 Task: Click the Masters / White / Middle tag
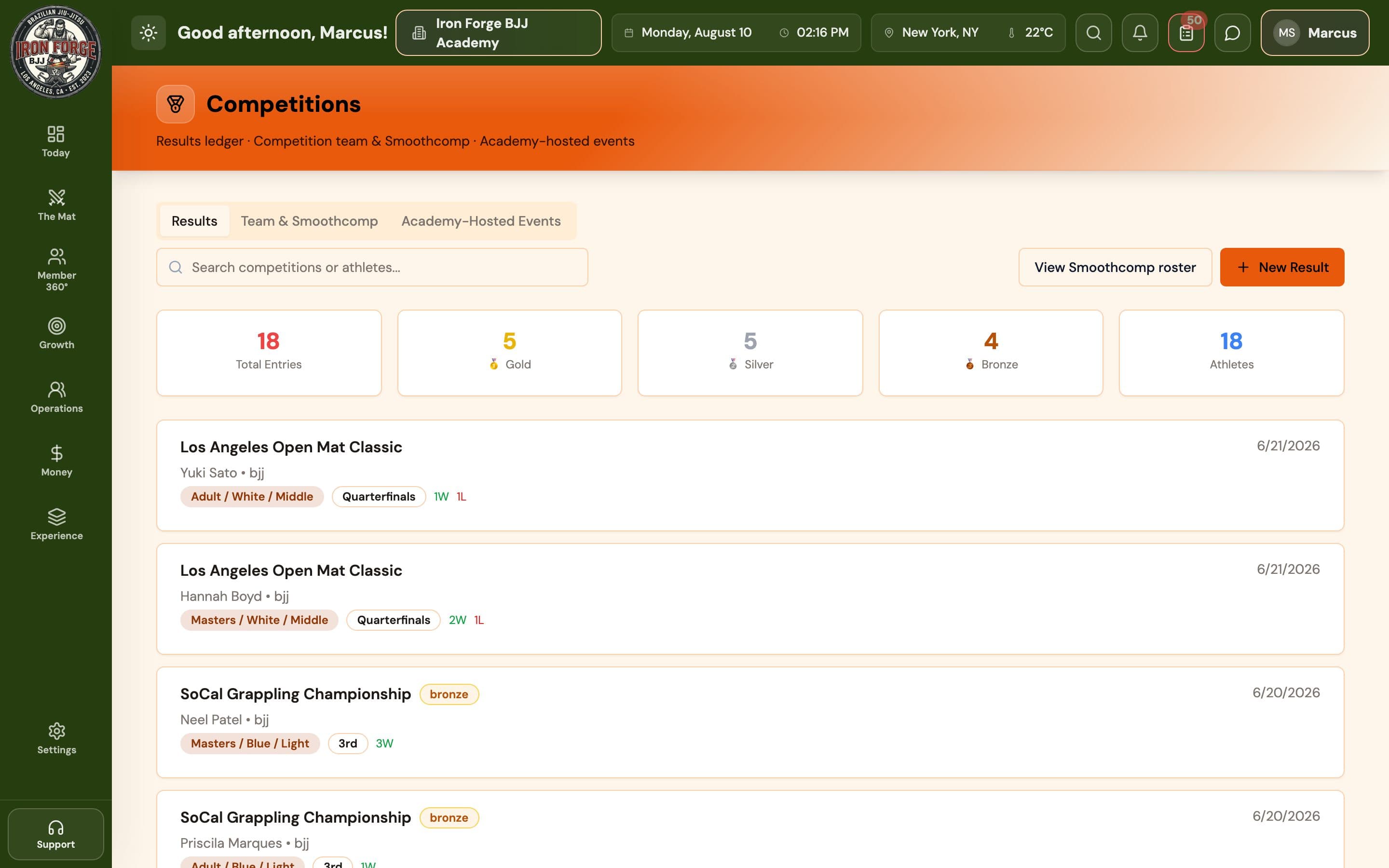tap(259, 620)
